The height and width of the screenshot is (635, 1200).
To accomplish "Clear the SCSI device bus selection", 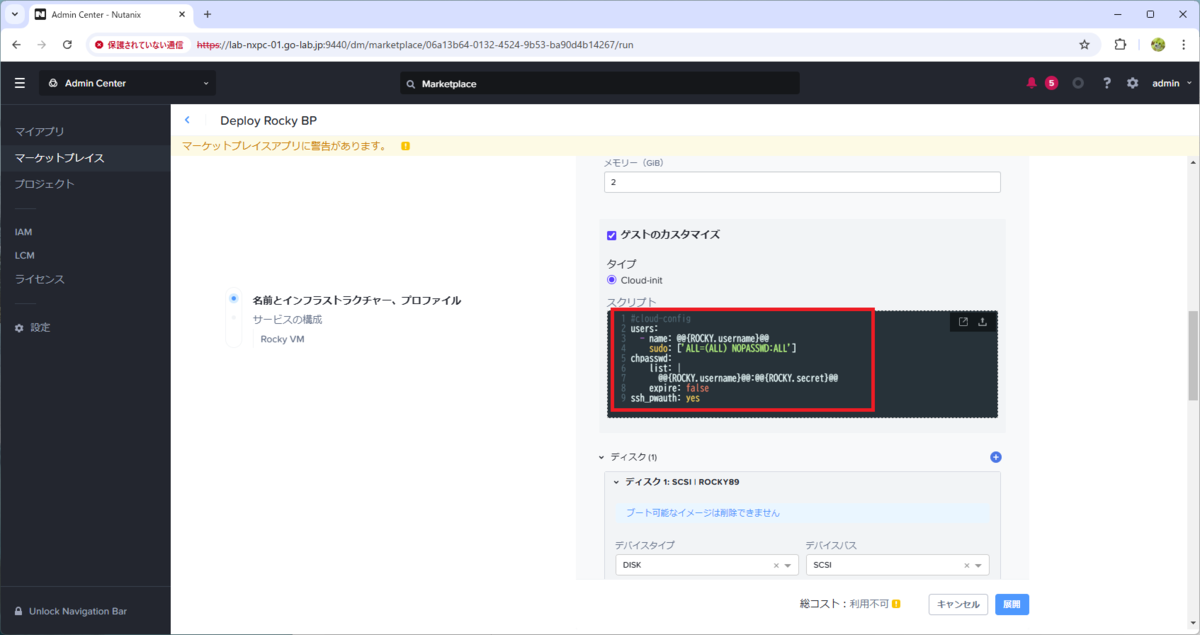I will 966,566.
